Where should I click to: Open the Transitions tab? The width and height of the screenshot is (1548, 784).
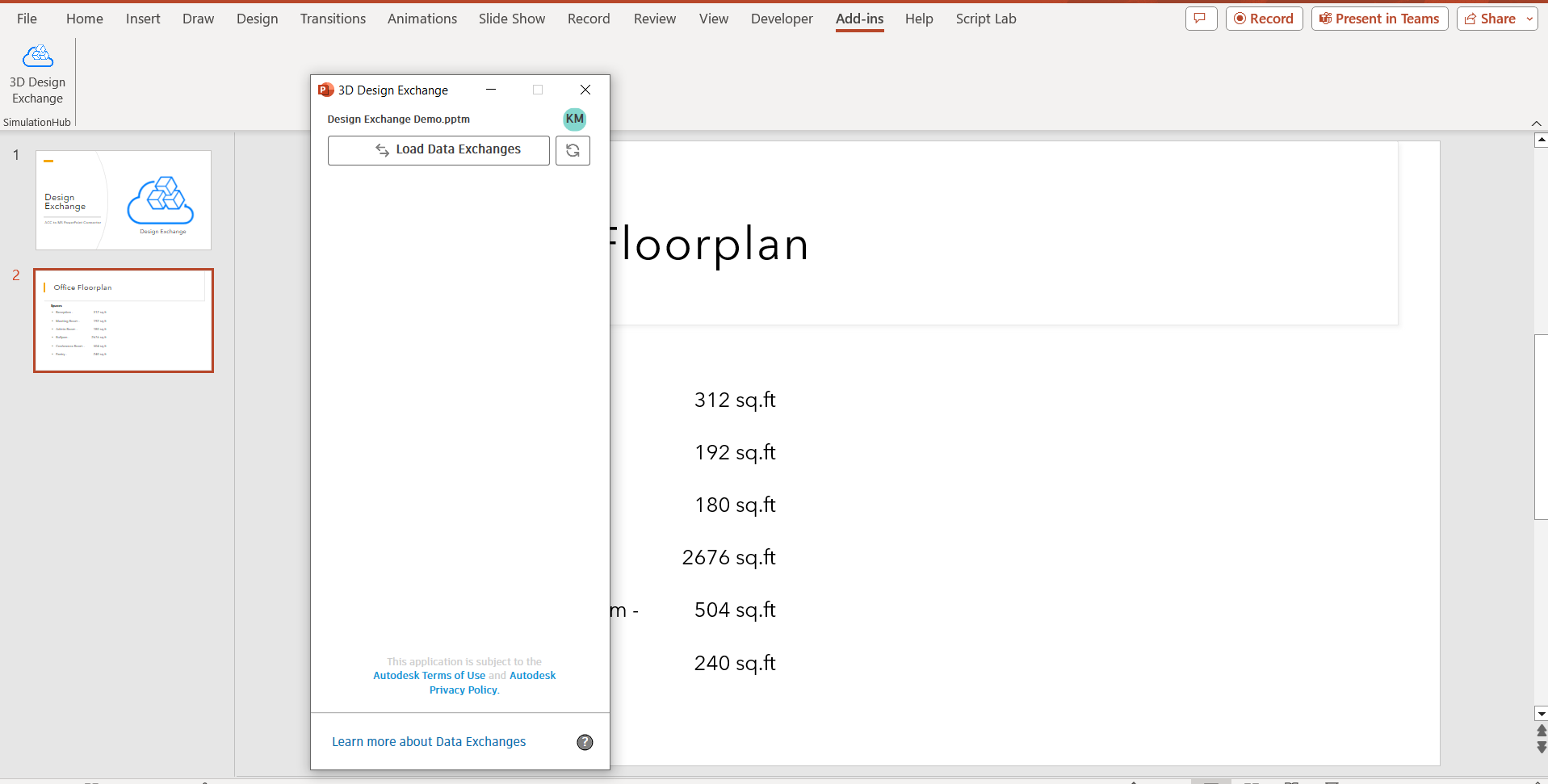coord(333,19)
